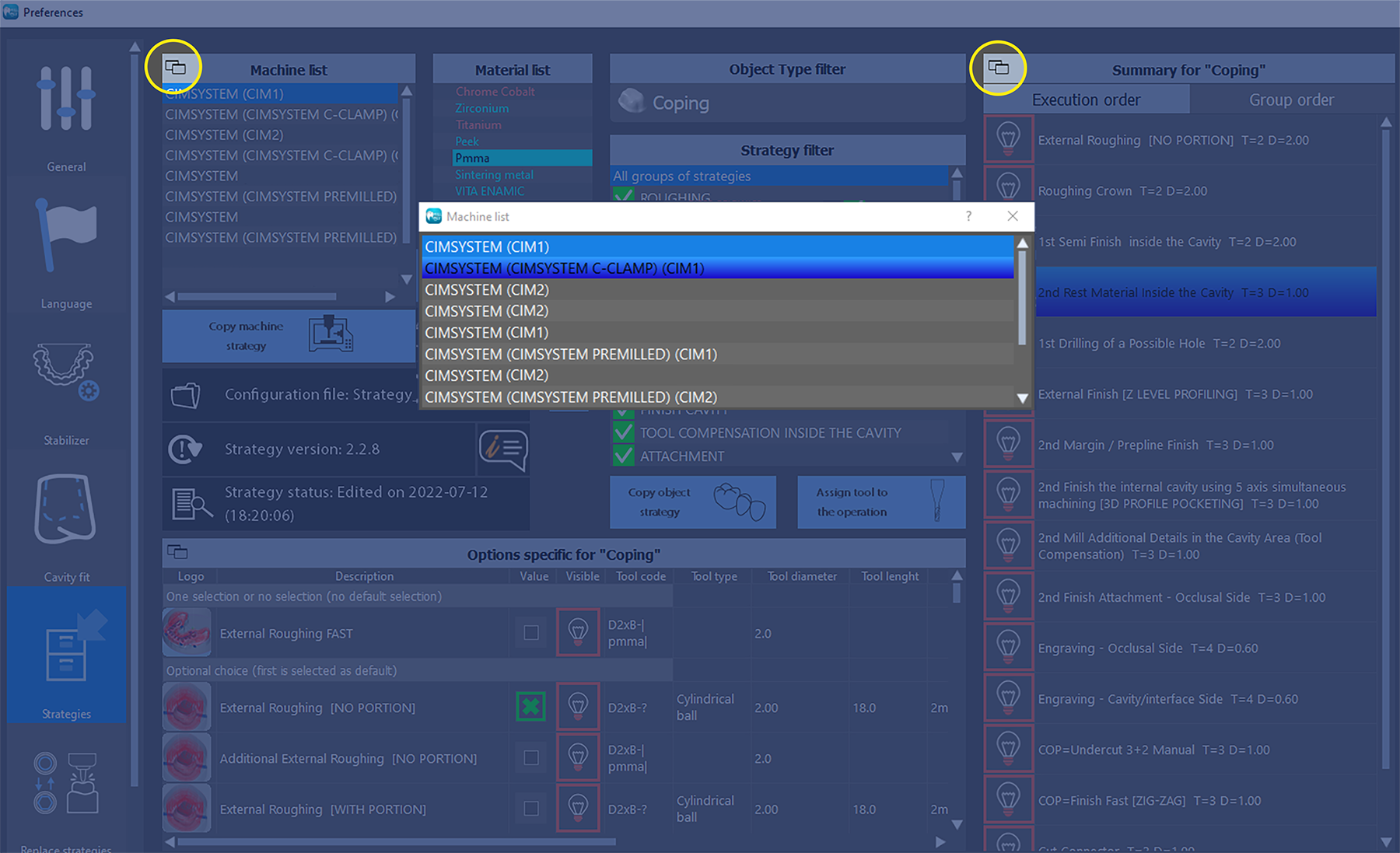Viewport: 1400px width, 853px height.
Task: Pop out Options specific for Coping icon
Action: coord(177,552)
